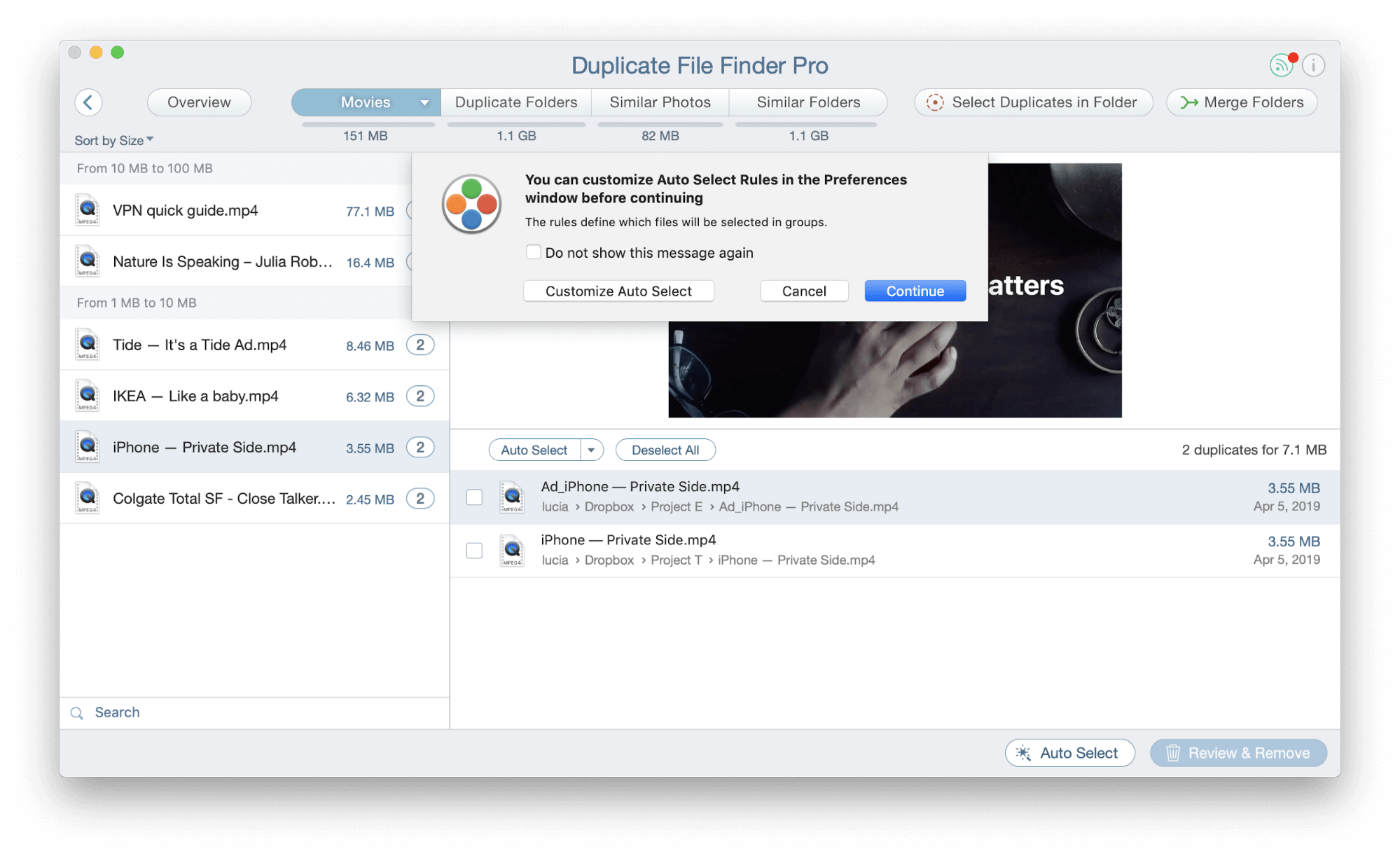The width and height of the screenshot is (1400, 856).
Task: Select the VPN quick guide.mp4 movie icon
Action: click(x=87, y=209)
